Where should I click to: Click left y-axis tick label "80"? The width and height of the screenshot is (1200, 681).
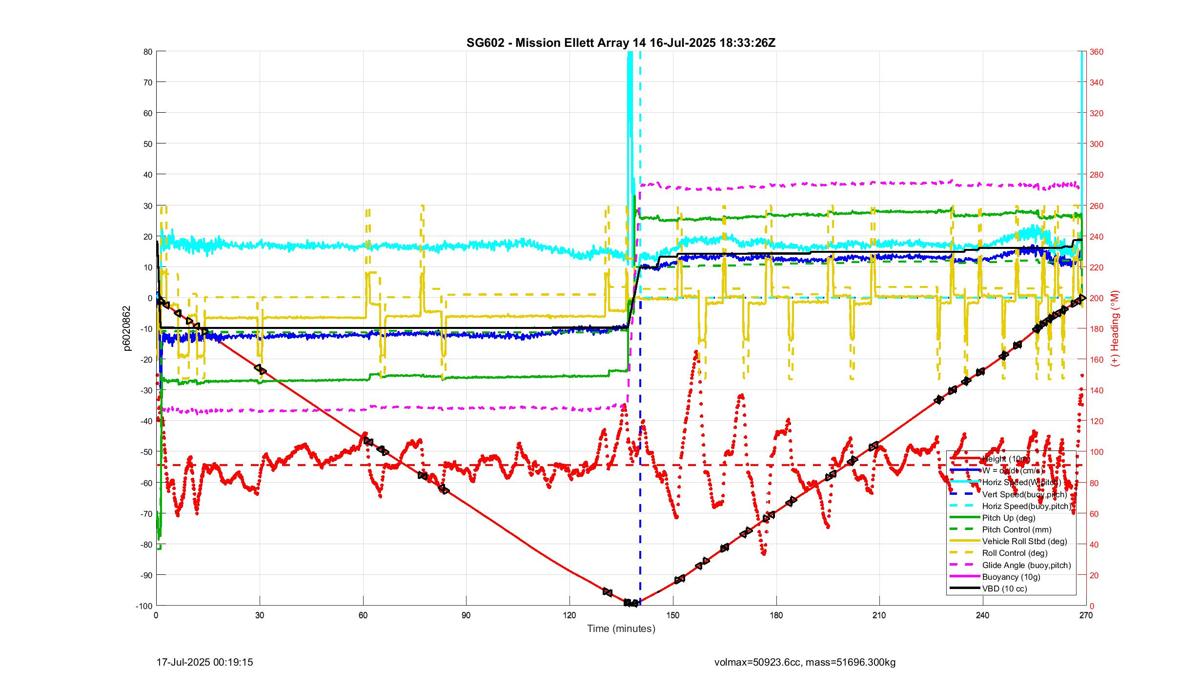tap(147, 51)
